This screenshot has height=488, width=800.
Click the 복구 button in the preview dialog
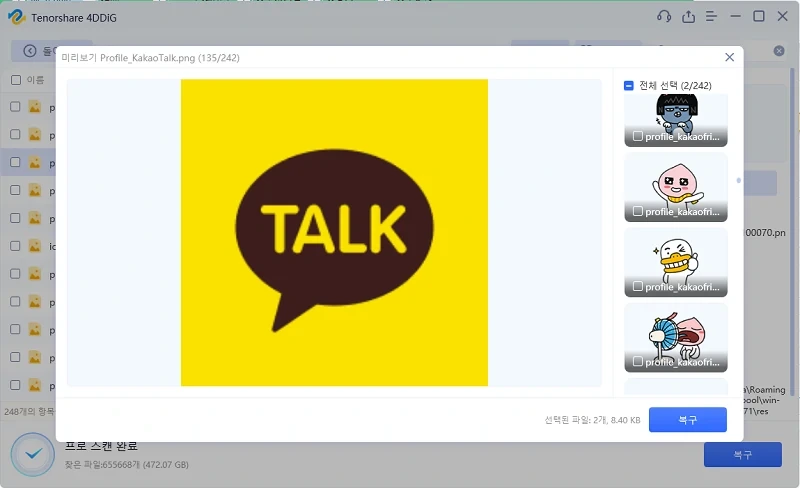(x=687, y=420)
